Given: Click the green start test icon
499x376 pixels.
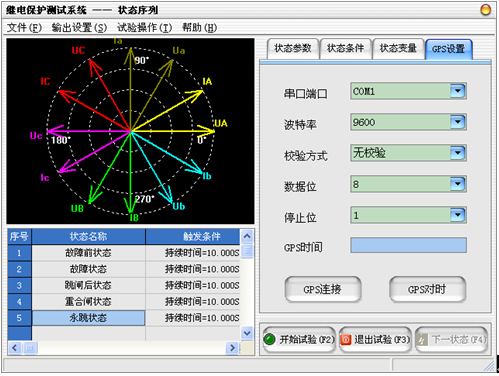Looking at the screenshot, I should [269, 339].
